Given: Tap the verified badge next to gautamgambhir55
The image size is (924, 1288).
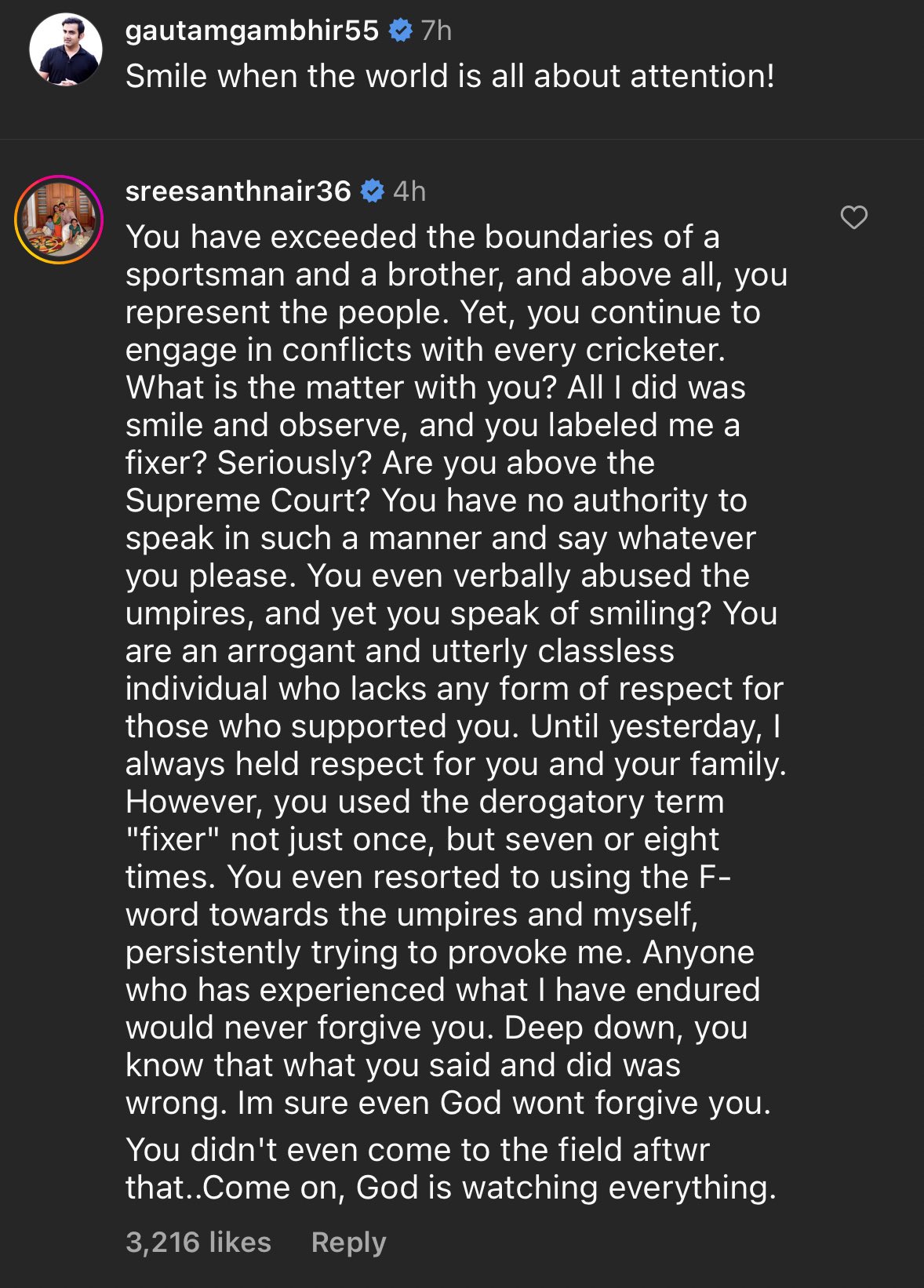Looking at the screenshot, I should coord(401,31).
